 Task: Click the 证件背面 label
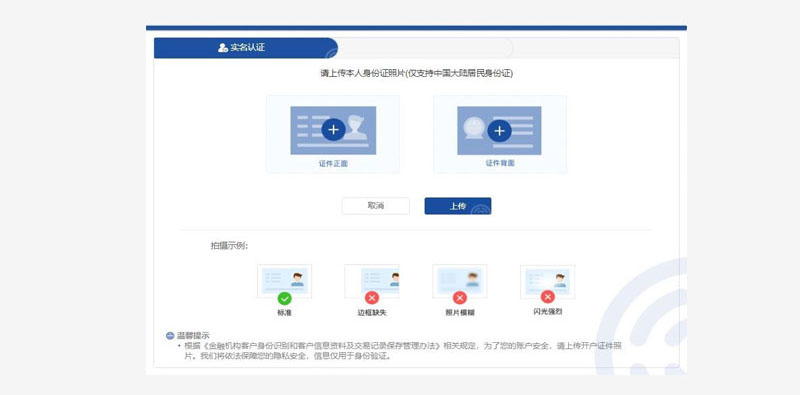[500, 163]
